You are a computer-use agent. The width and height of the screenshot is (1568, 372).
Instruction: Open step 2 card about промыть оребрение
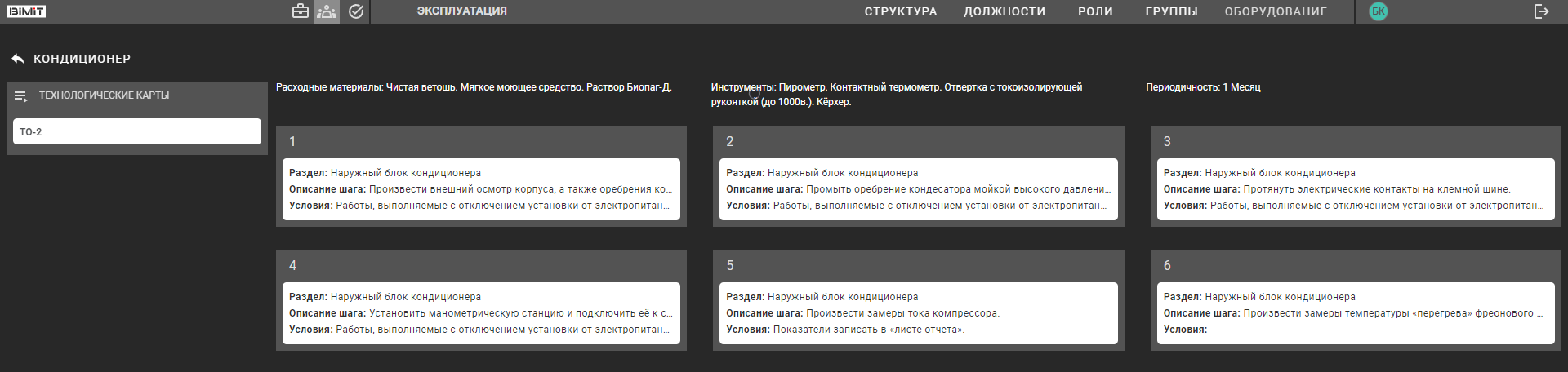pos(918,189)
